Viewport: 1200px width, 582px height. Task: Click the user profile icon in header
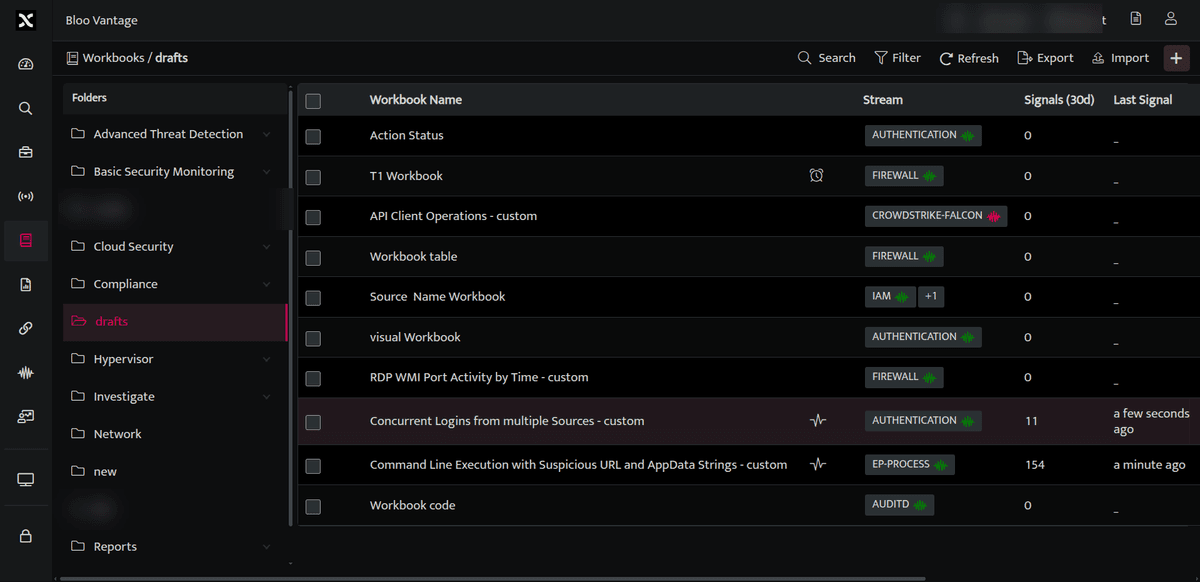point(1170,19)
